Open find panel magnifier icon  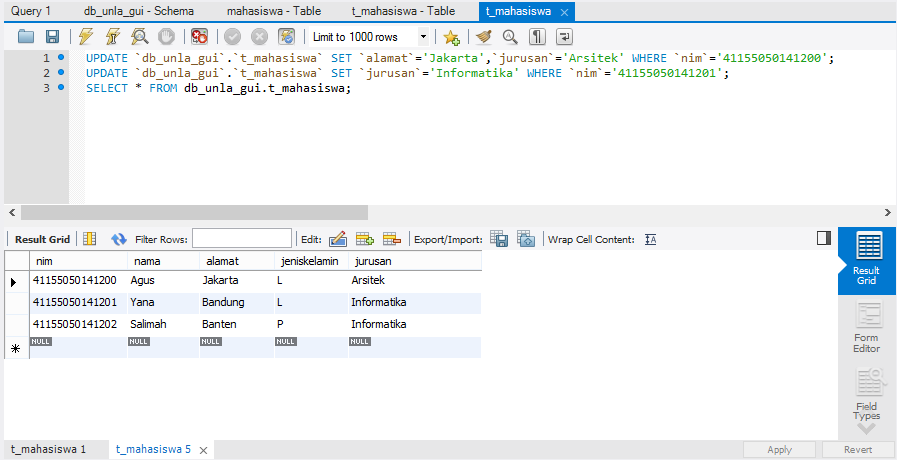(x=510, y=37)
